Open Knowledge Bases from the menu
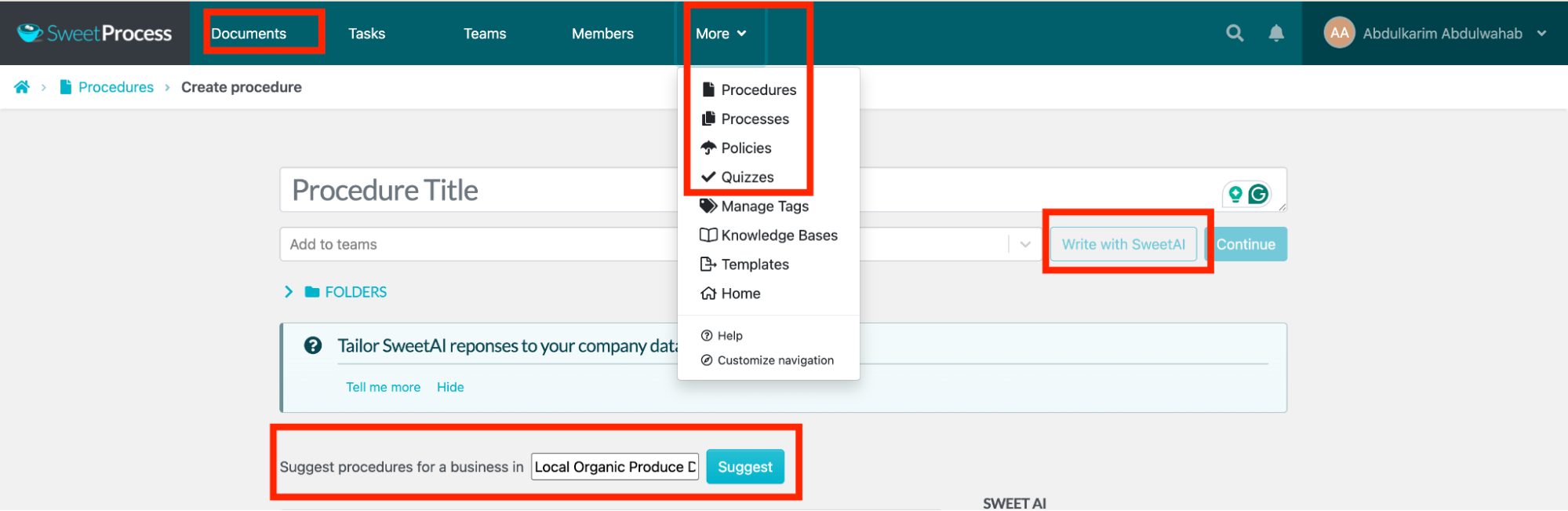Image resolution: width=1568 pixels, height=511 pixels. pos(778,235)
